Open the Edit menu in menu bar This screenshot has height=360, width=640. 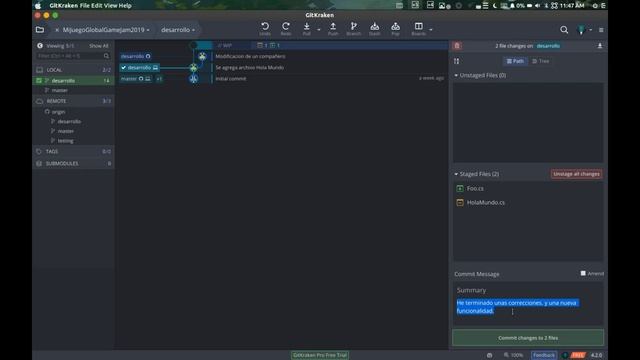97,6
